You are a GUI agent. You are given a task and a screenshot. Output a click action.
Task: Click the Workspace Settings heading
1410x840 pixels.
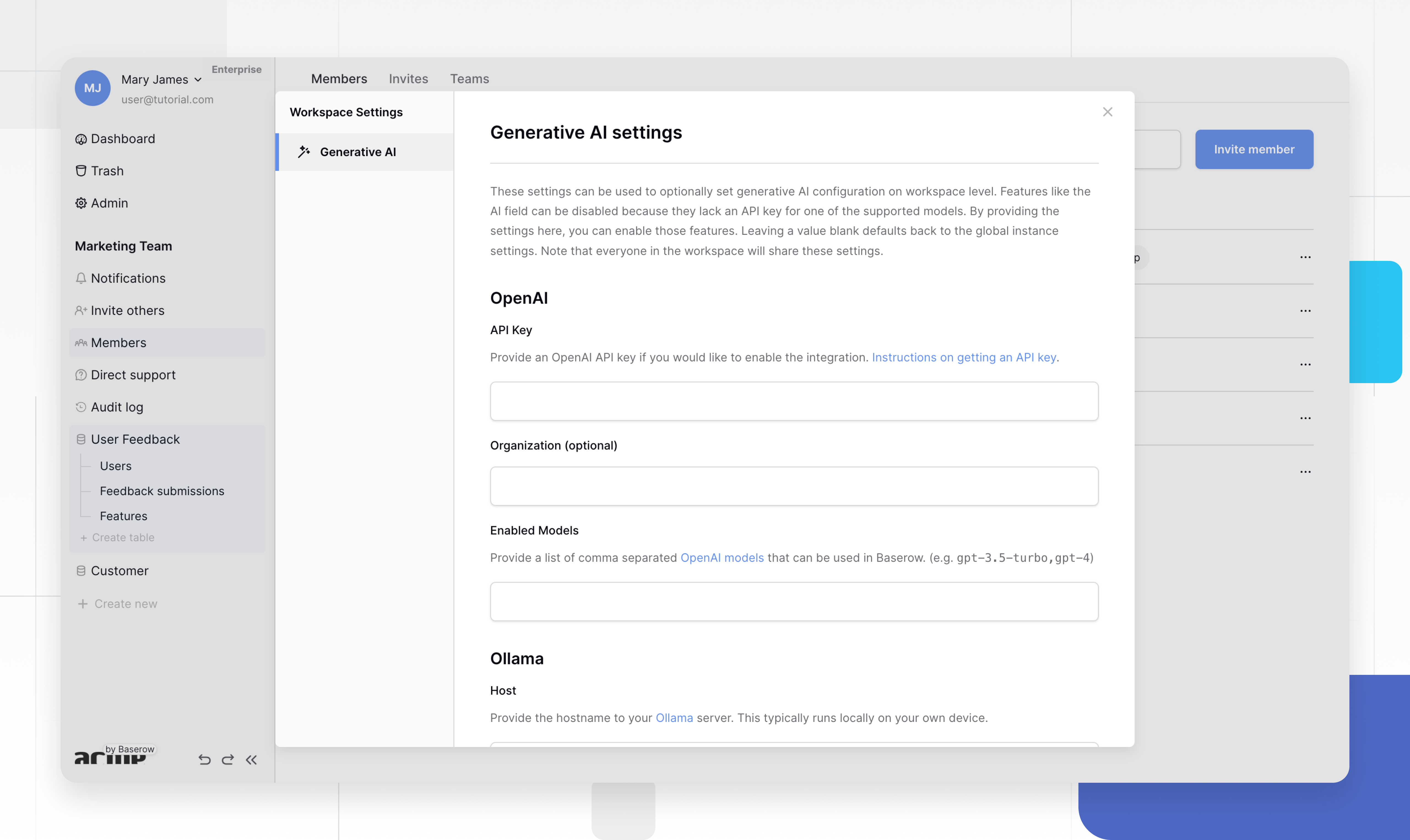click(346, 112)
